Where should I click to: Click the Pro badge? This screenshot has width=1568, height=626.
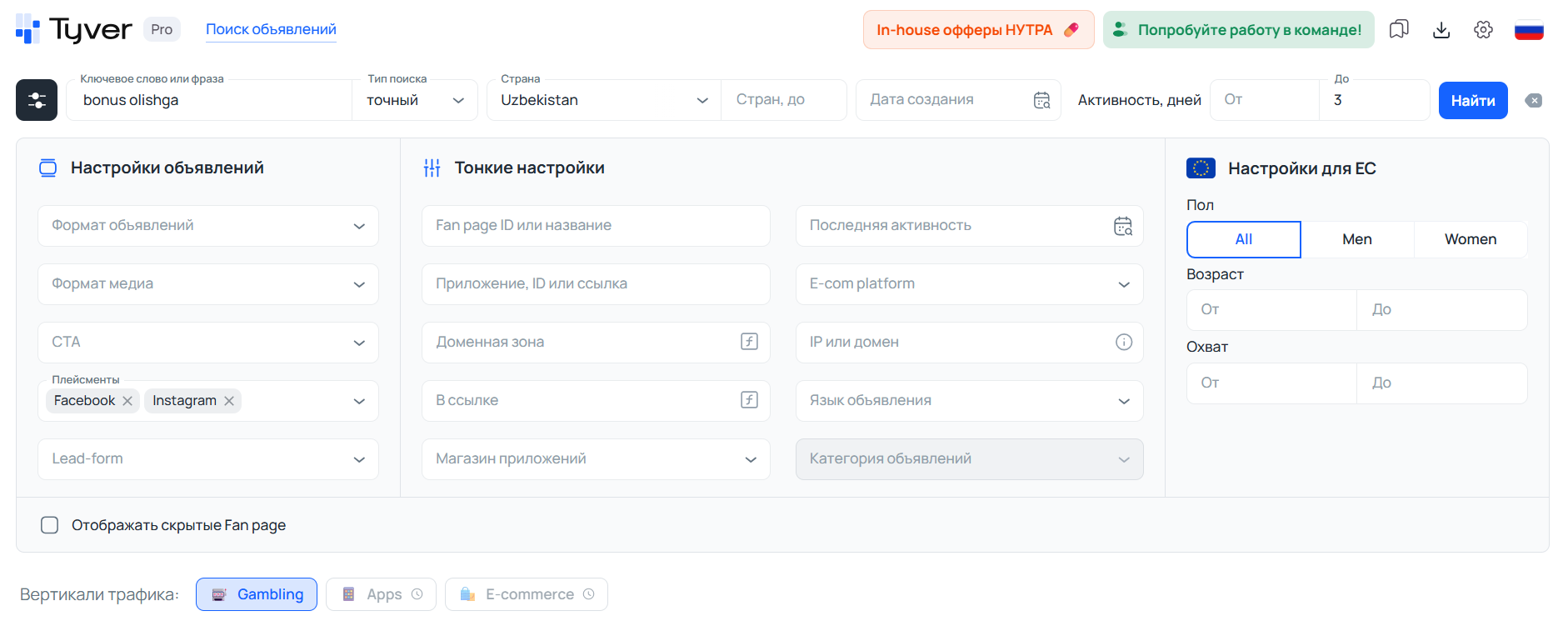[x=162, y=29]
